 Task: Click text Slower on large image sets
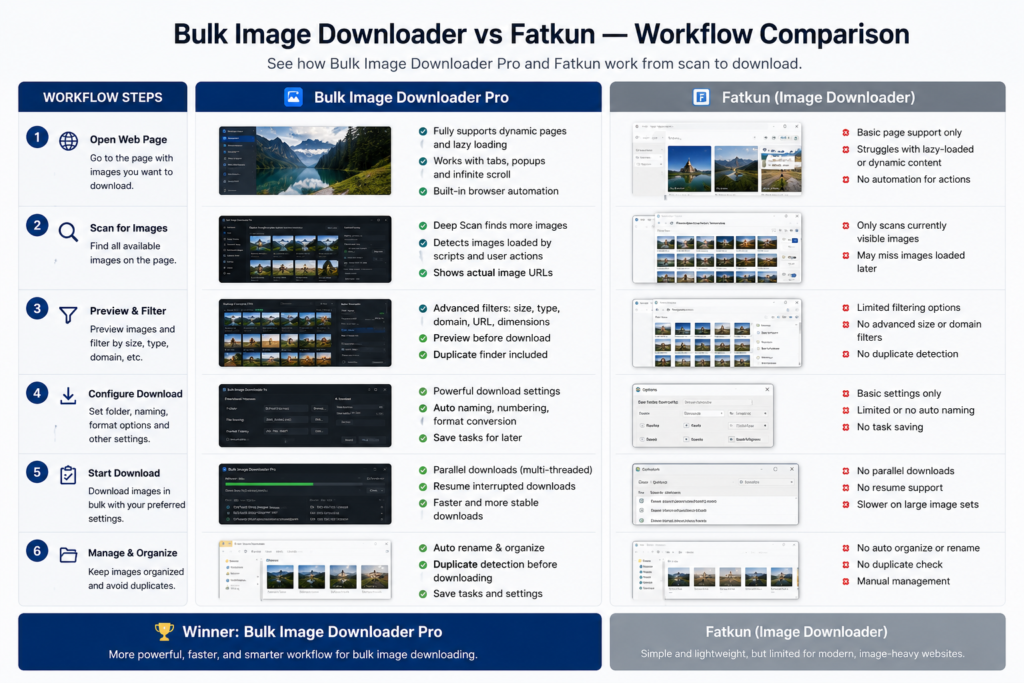918,504
